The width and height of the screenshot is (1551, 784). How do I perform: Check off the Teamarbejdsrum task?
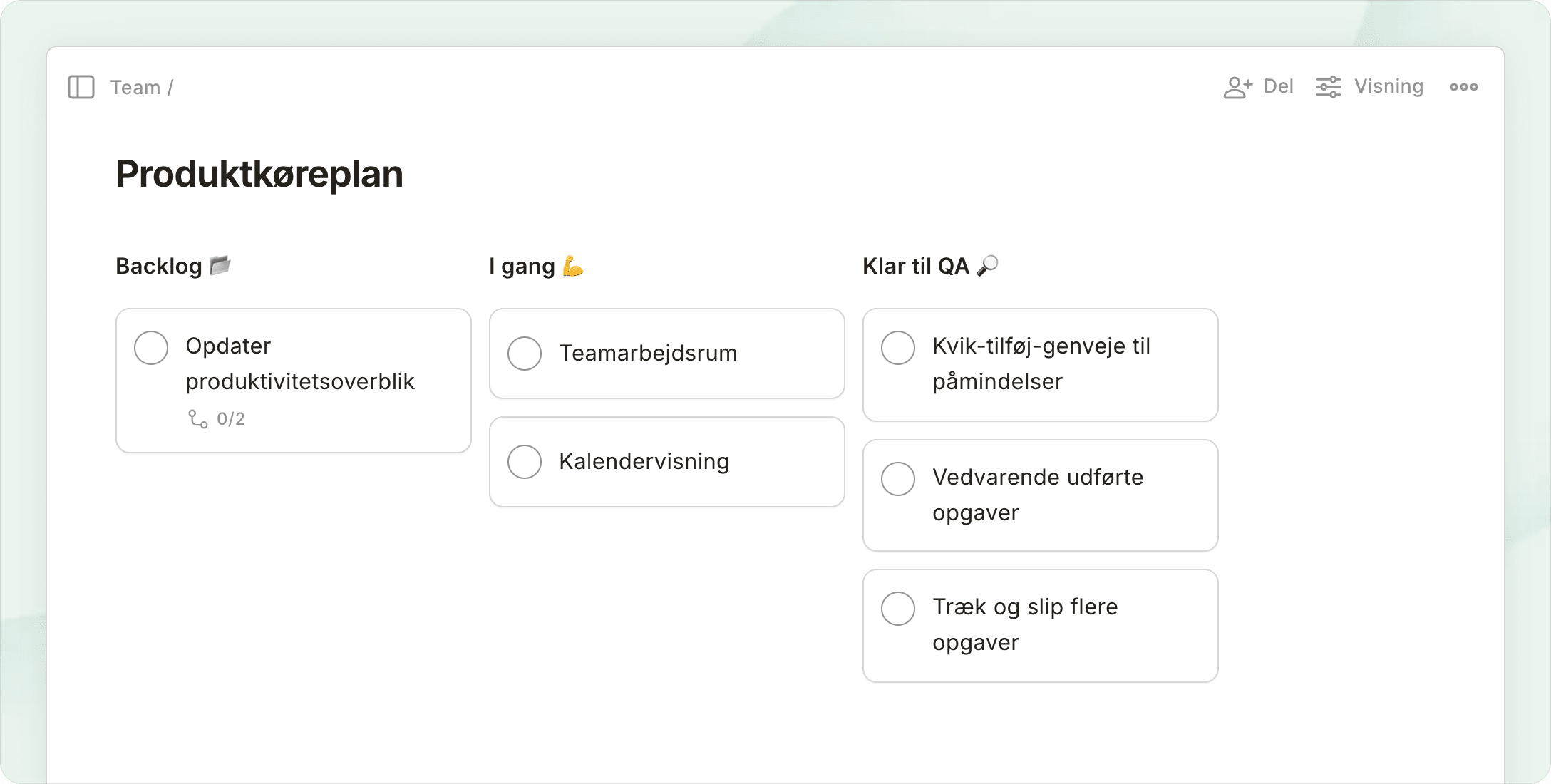pos(525,354)
